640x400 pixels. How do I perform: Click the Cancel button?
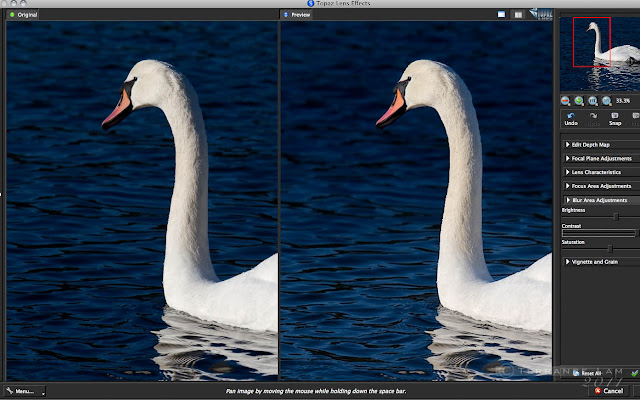[609, 391]
